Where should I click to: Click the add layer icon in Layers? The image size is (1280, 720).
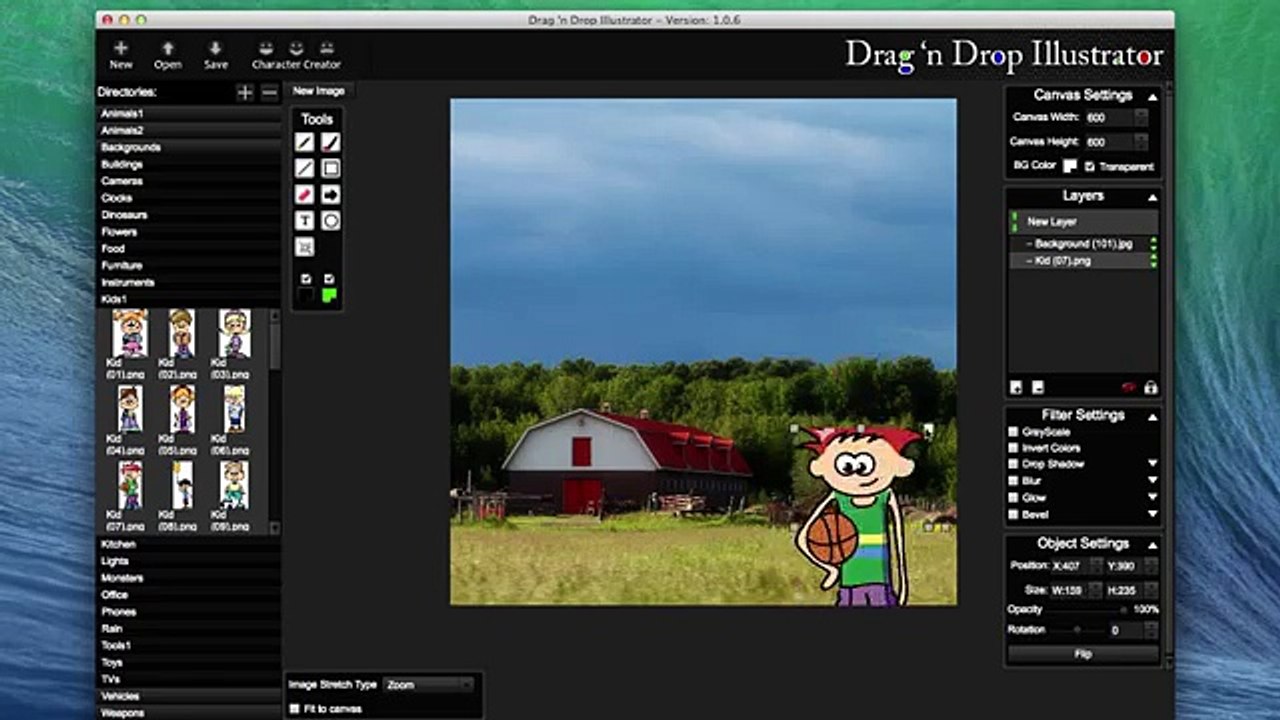[1017, 388]
